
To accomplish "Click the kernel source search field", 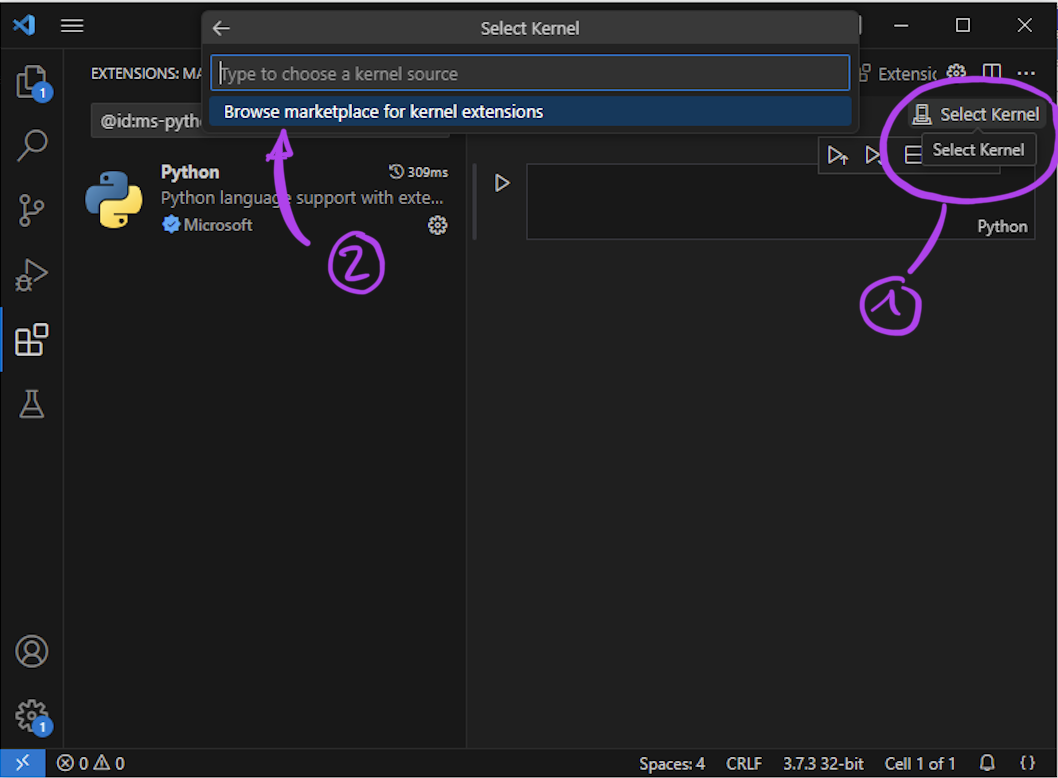I will click(530, 74).
